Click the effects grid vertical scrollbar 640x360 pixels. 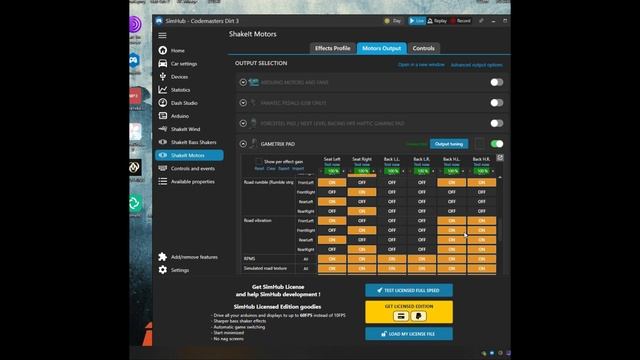[x=500, y=230]
